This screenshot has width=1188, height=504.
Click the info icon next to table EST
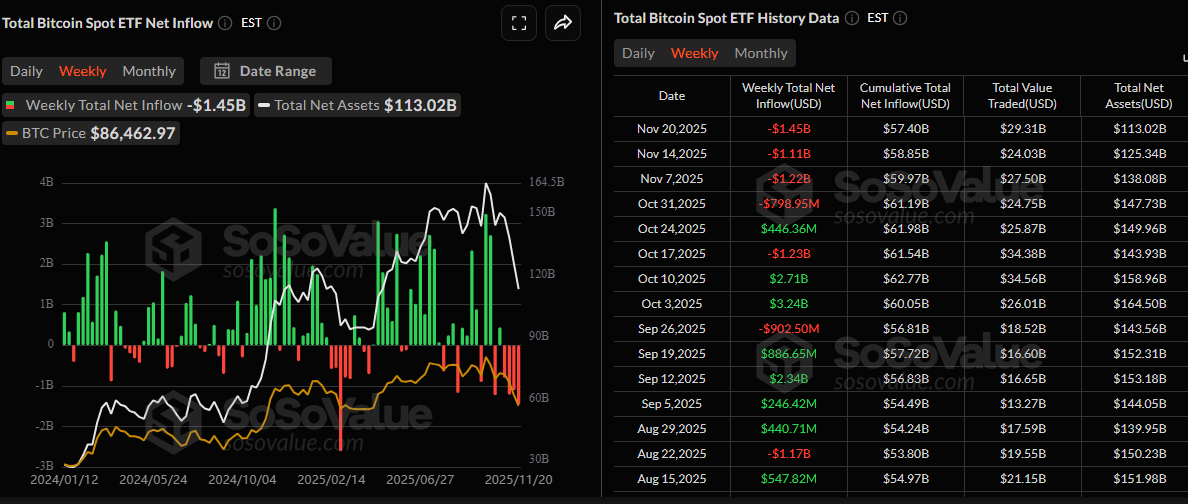901,18
